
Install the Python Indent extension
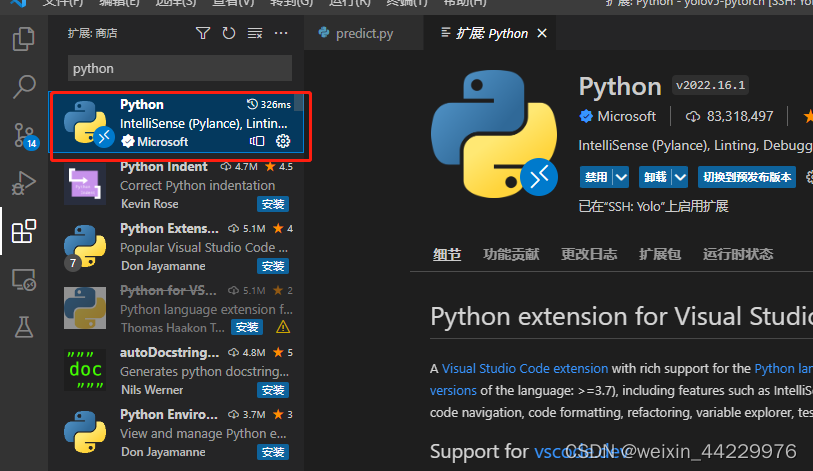tap(273, 204)
